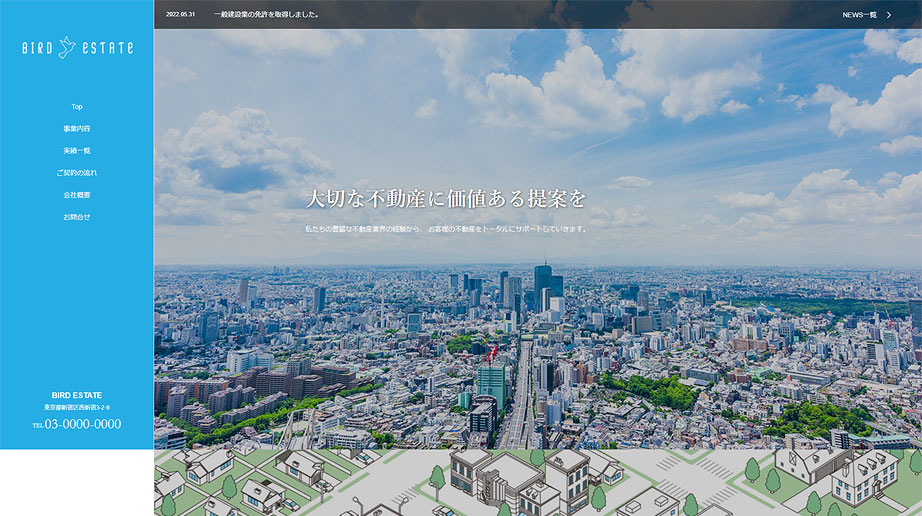This screenshot has height=516, width=922.
Task: Select 実績一覧 in the sidebar
Action: (77, 151)
